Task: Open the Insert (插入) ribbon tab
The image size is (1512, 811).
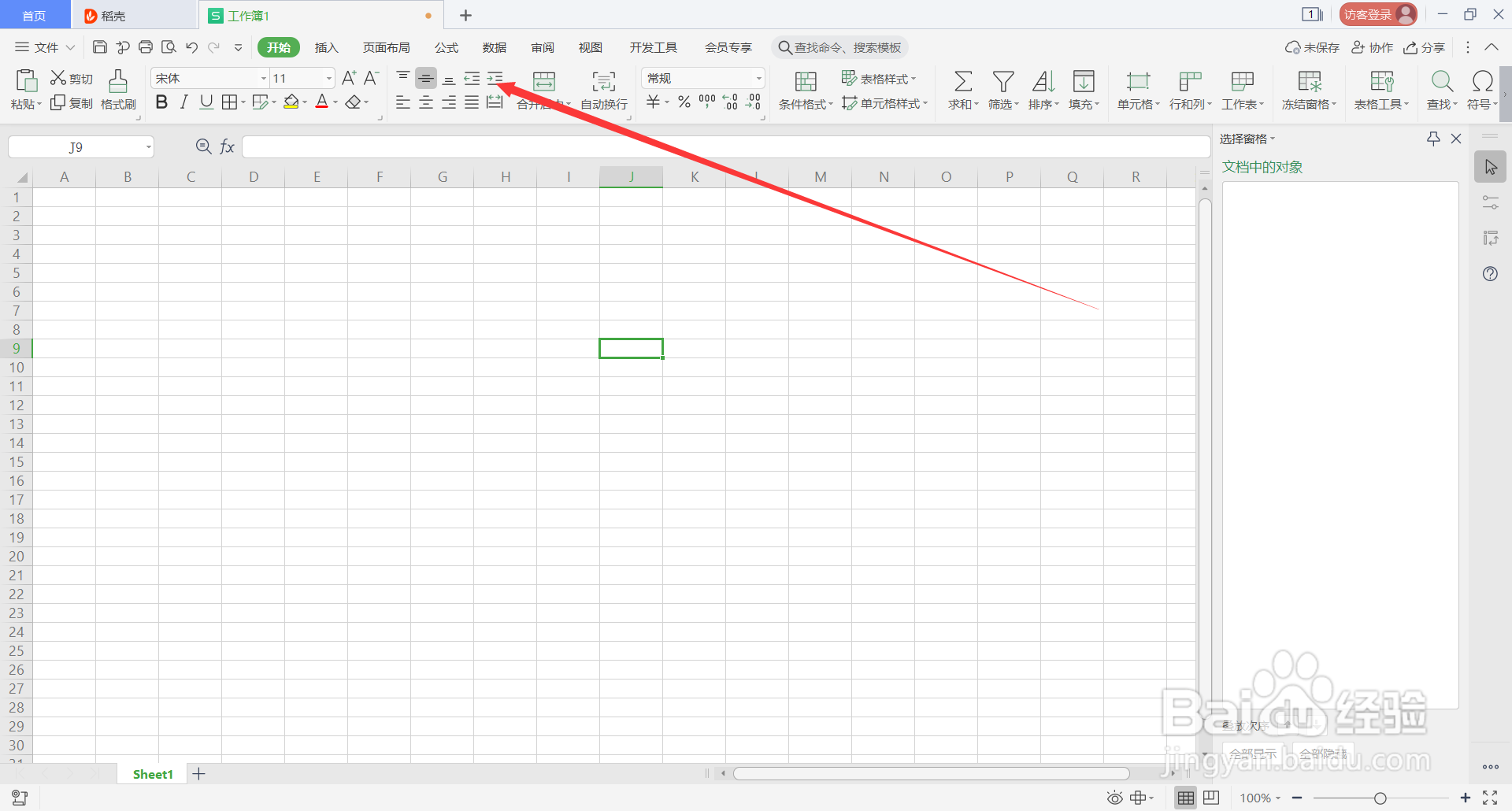Action: click(326, 48)
